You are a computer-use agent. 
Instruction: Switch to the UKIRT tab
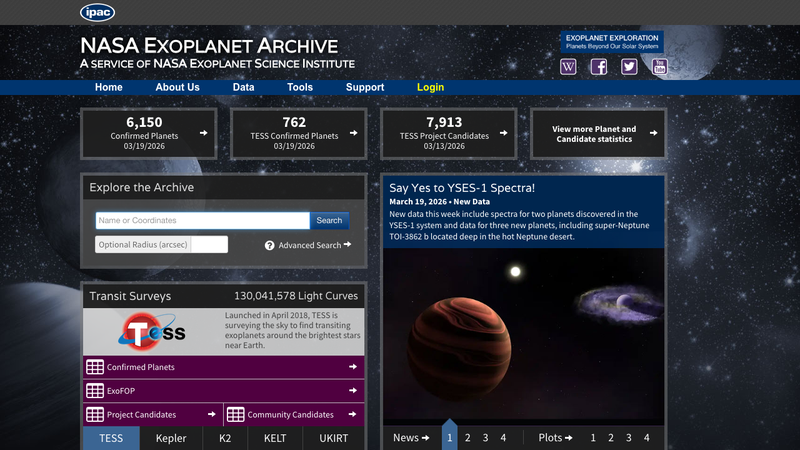pyautogui.click(x=334, y=438)
